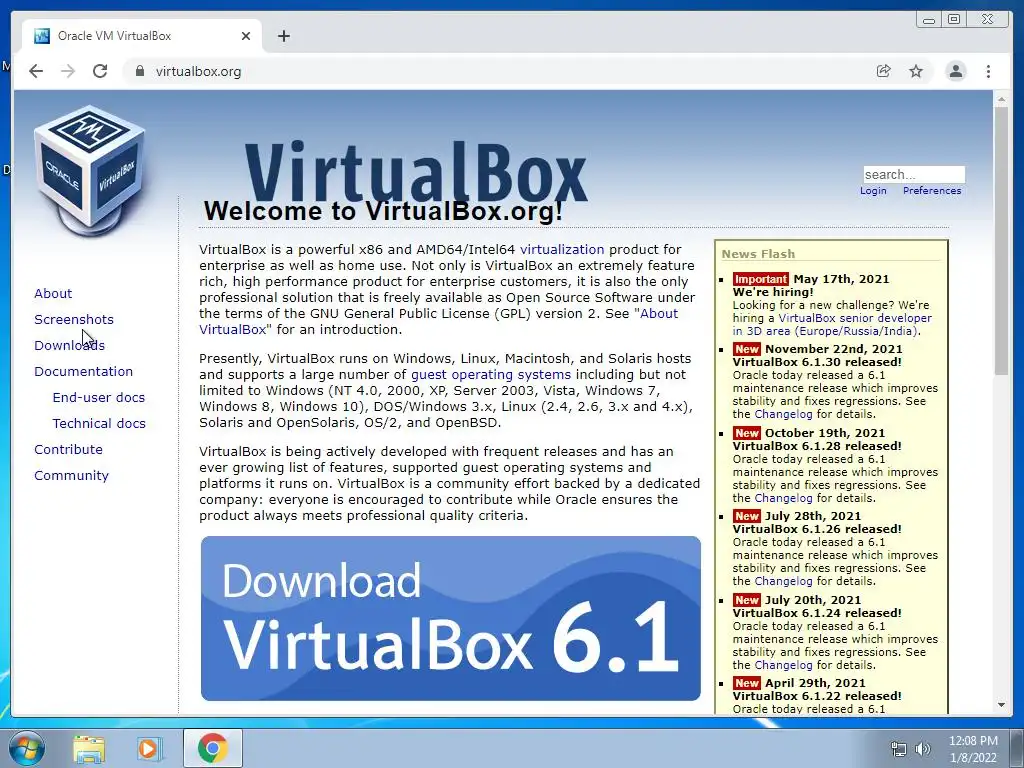Minimize the Chrome window
The height and width of the screenshot is (768, 1024).
(x=929, y=20)
